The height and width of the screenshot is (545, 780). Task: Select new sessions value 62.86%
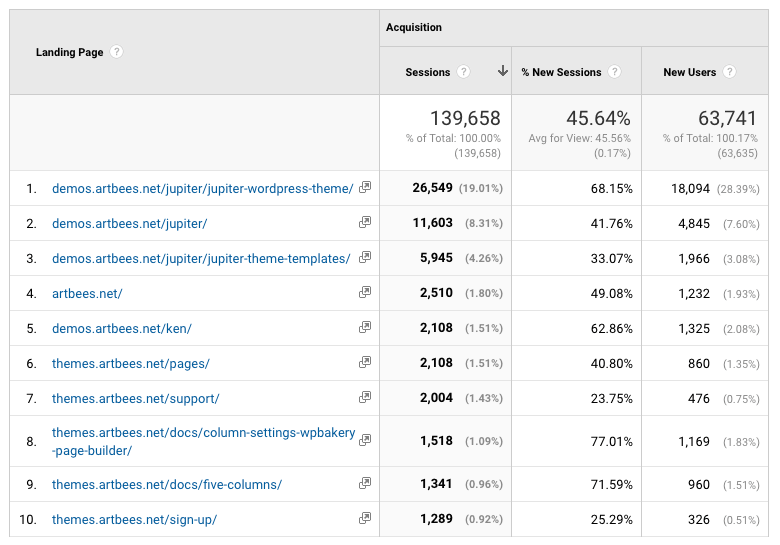coord(611,329)
